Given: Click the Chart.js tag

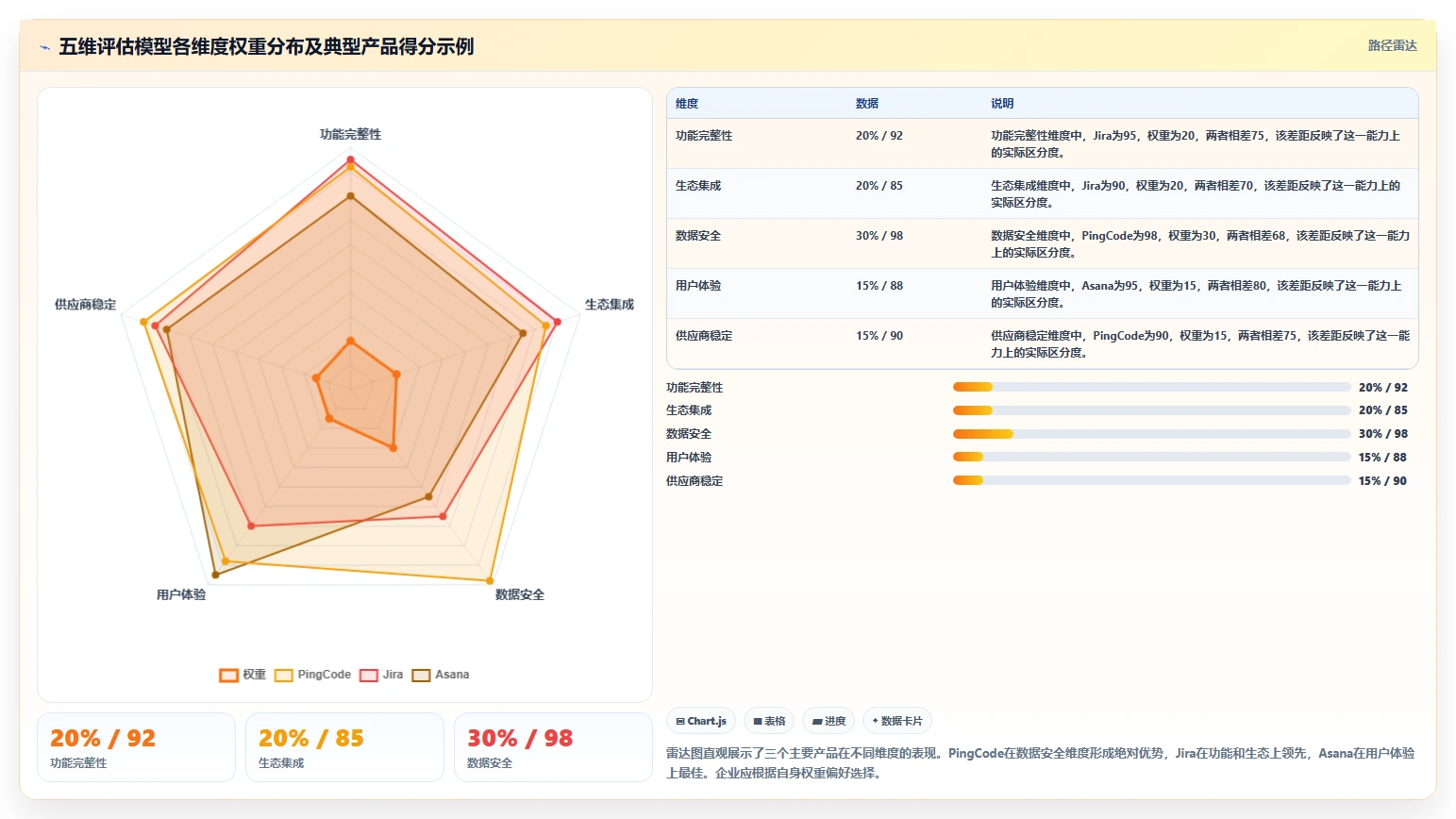Looking at the screenshot, I should click(701, 721).
